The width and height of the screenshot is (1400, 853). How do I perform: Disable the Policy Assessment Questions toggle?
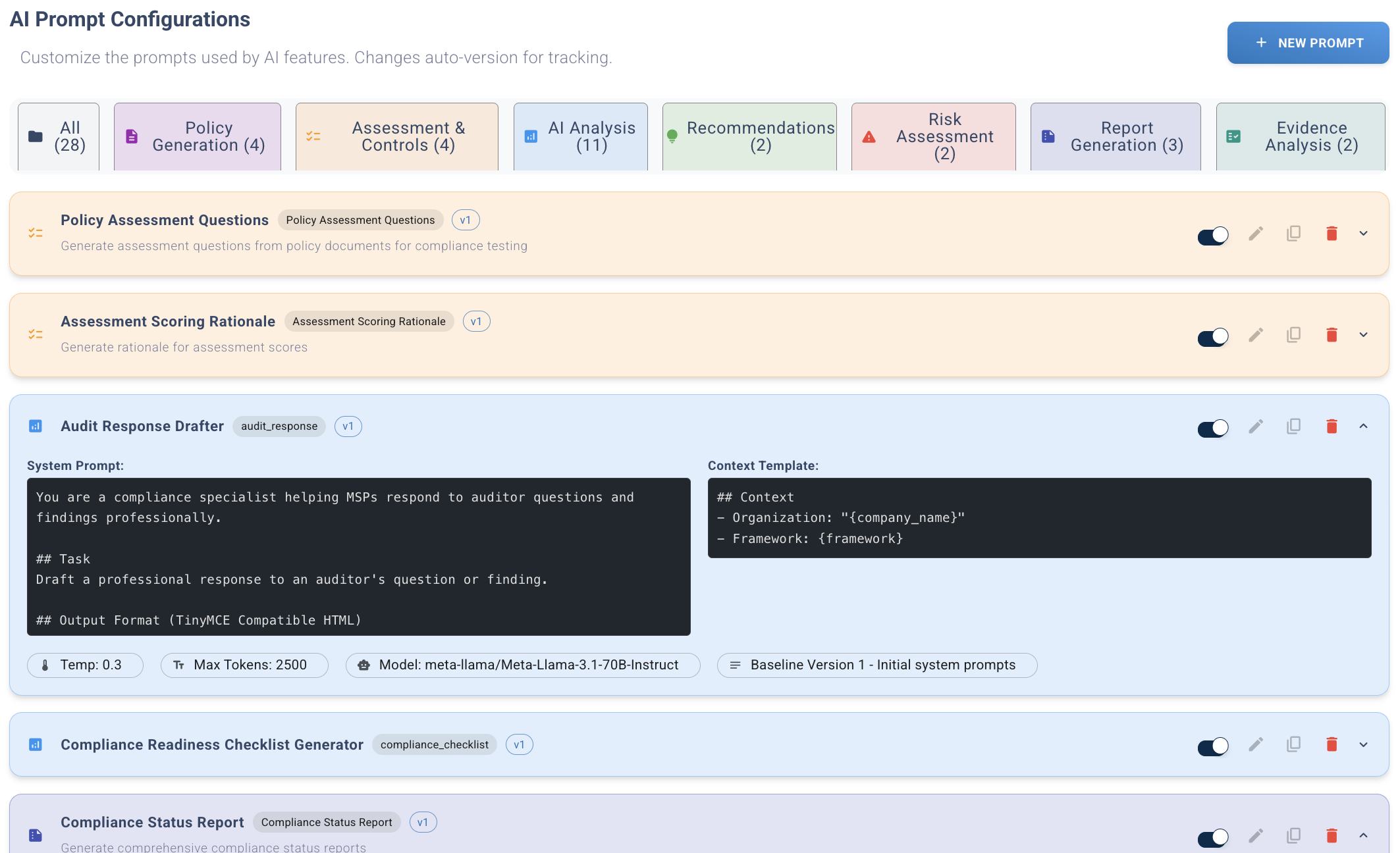point(1213,236)
